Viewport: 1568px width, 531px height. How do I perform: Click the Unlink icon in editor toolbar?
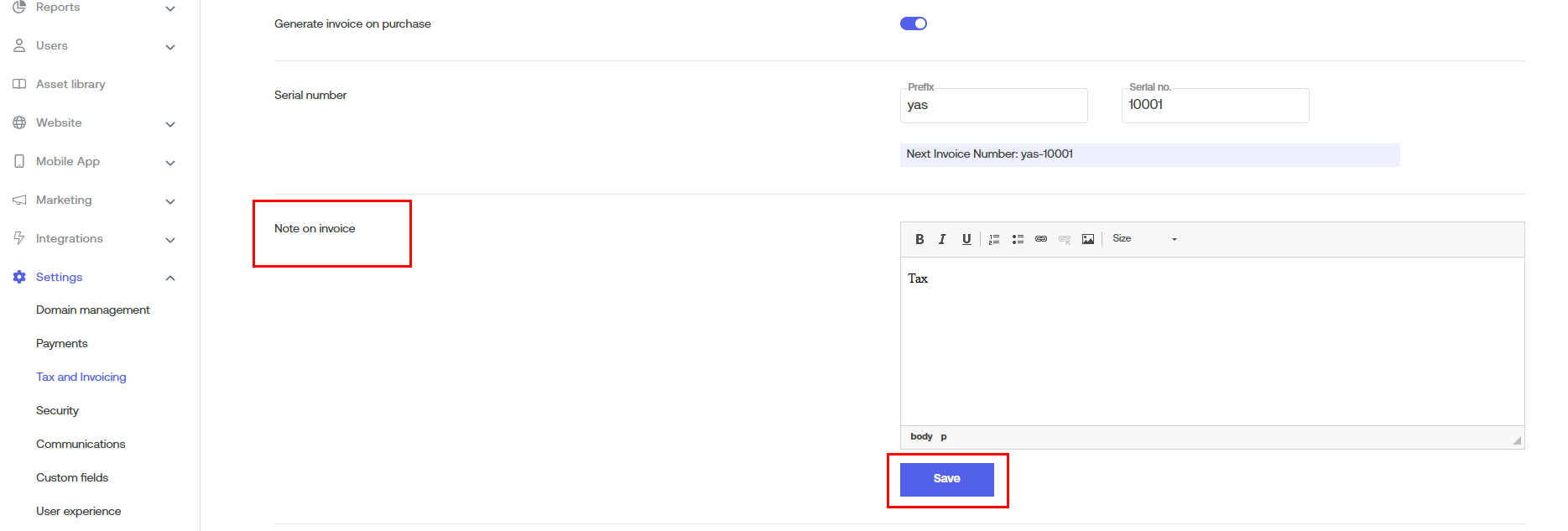(1065, 239)
